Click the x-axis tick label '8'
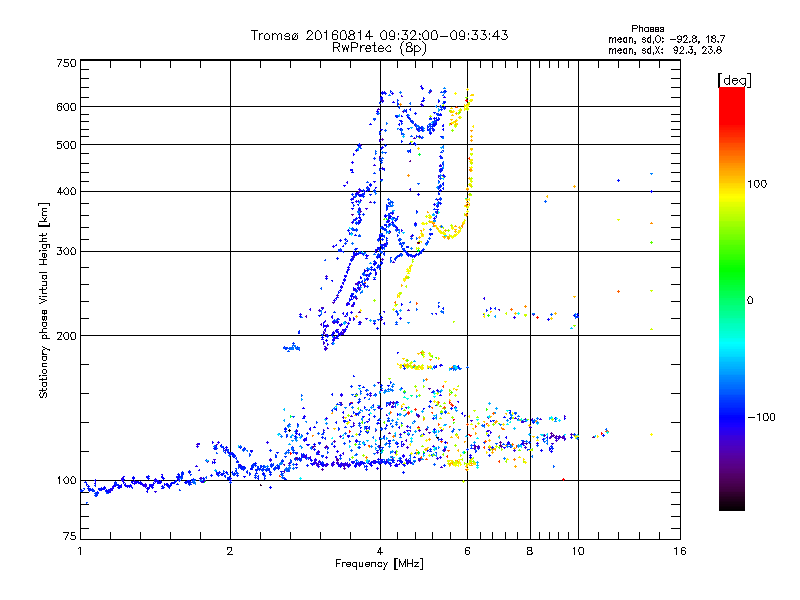Viewport: 800px width, 600px height. (530, 551)
